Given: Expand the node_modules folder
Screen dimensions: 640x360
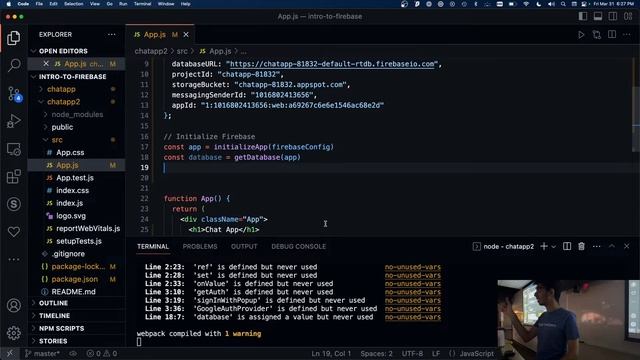Looking at the screenshot, I should pyautogui.click(x=77, y=115).
